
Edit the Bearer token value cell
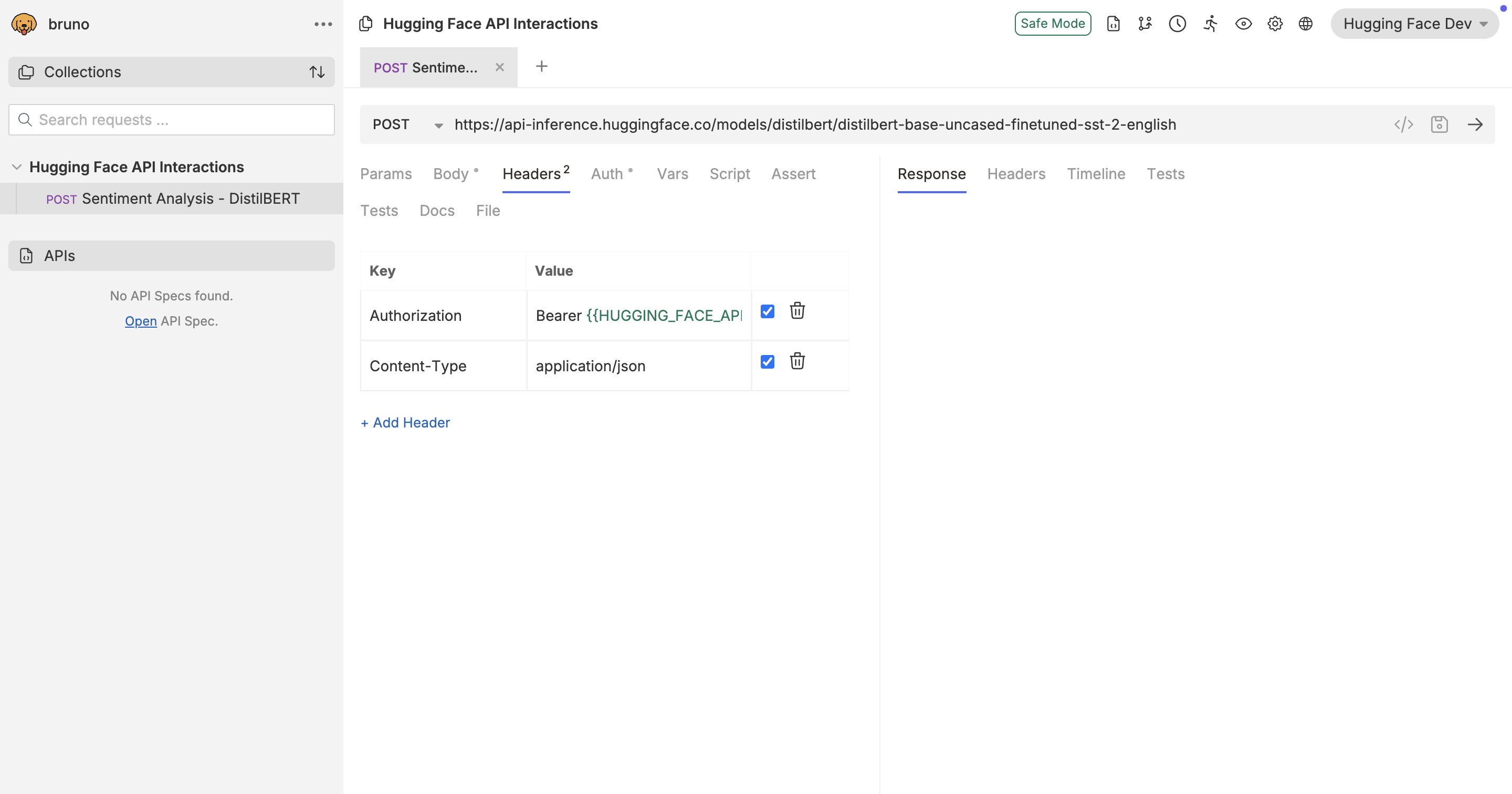[x=639, y=316]
